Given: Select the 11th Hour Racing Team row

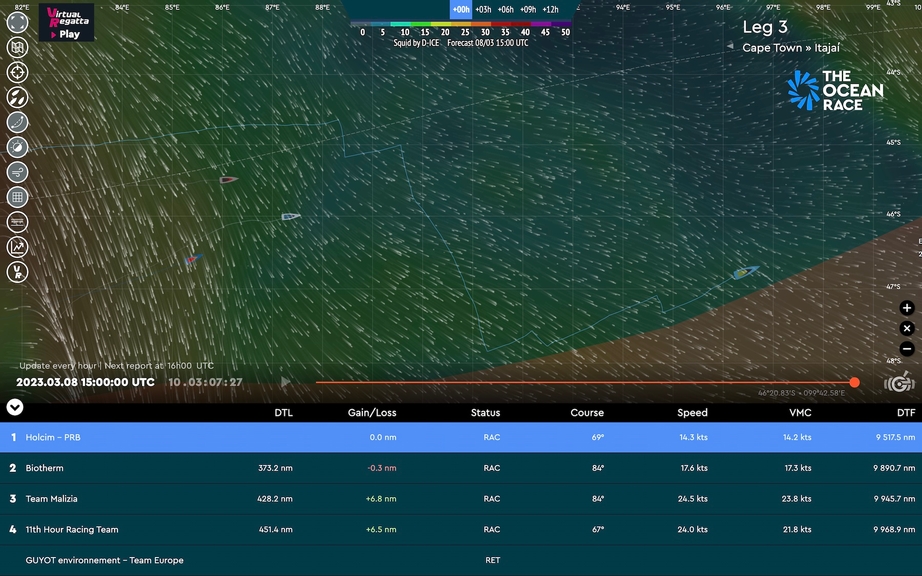Looking at the screenshot, I should [x=461, y=530].
